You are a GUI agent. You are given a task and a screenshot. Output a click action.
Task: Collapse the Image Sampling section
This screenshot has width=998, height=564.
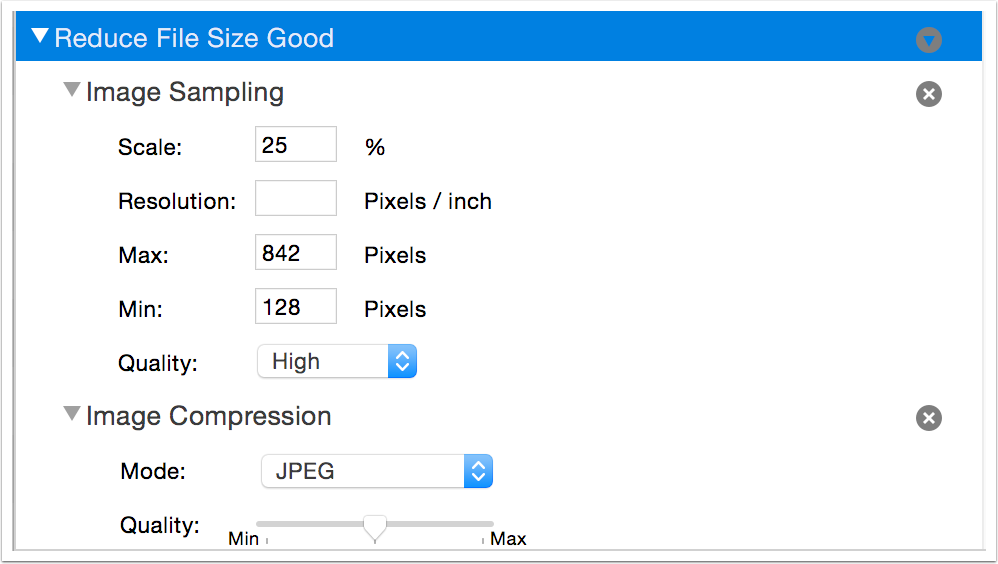[71, 91]
